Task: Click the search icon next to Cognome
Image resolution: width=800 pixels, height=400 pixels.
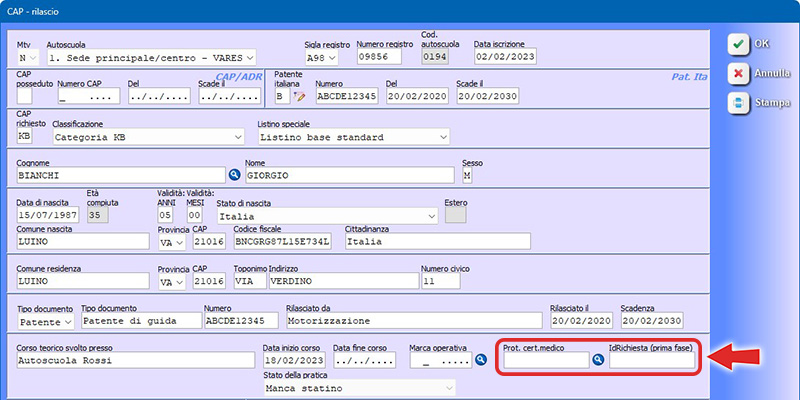Action: pyautogui.click(x=236, y=175)
